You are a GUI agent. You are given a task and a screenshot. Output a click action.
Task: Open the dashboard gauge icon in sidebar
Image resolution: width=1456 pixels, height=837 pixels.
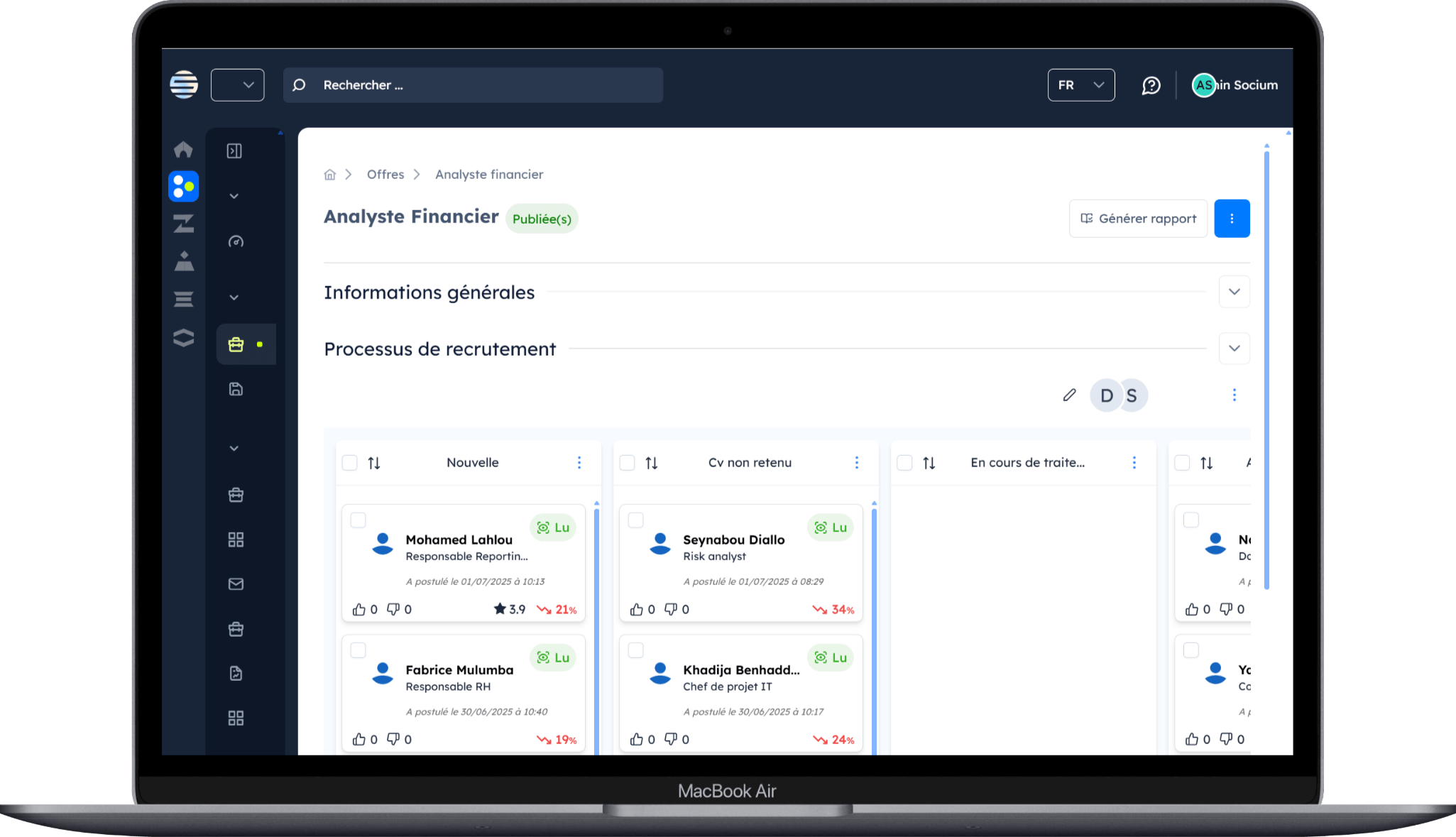pos(236,241)
